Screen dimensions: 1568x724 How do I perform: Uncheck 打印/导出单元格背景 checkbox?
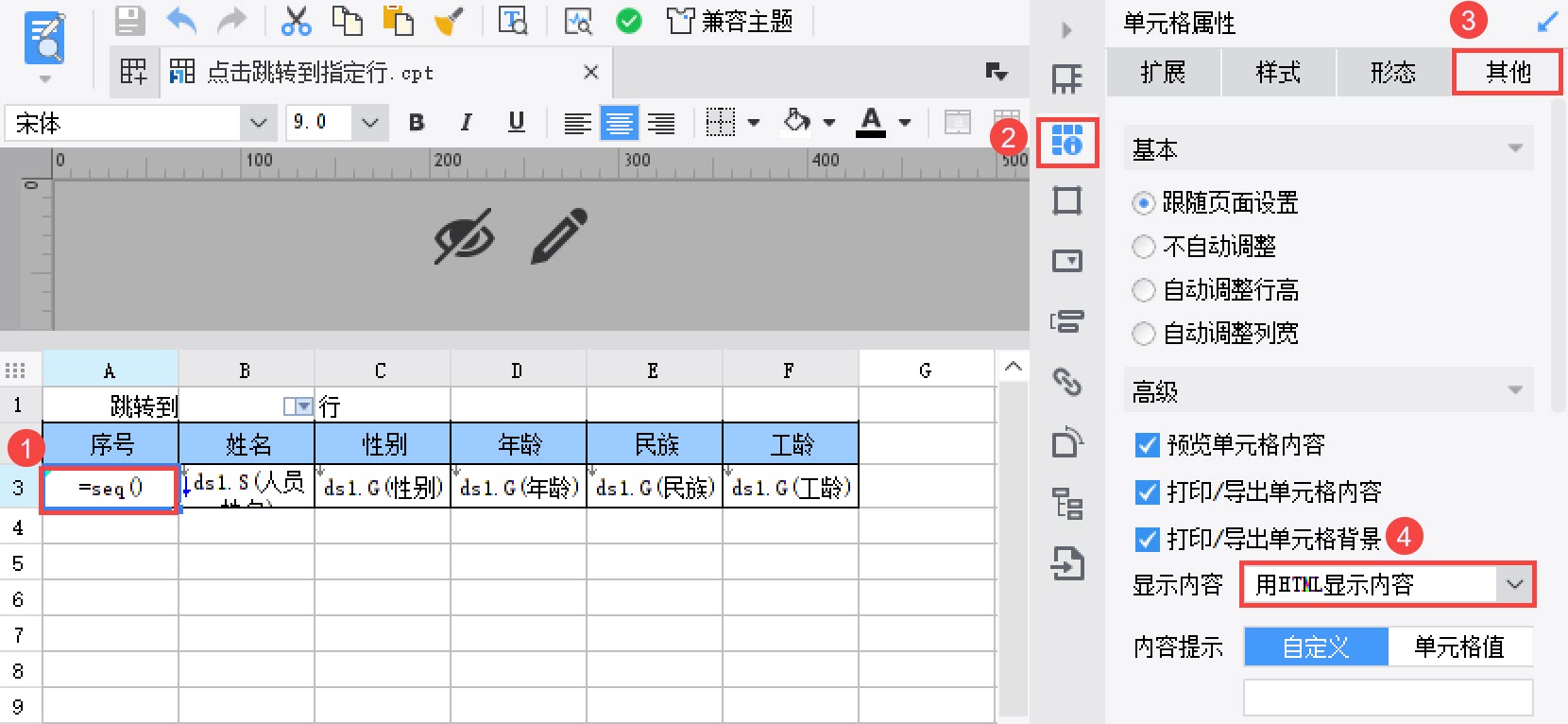pos(1147,540)
